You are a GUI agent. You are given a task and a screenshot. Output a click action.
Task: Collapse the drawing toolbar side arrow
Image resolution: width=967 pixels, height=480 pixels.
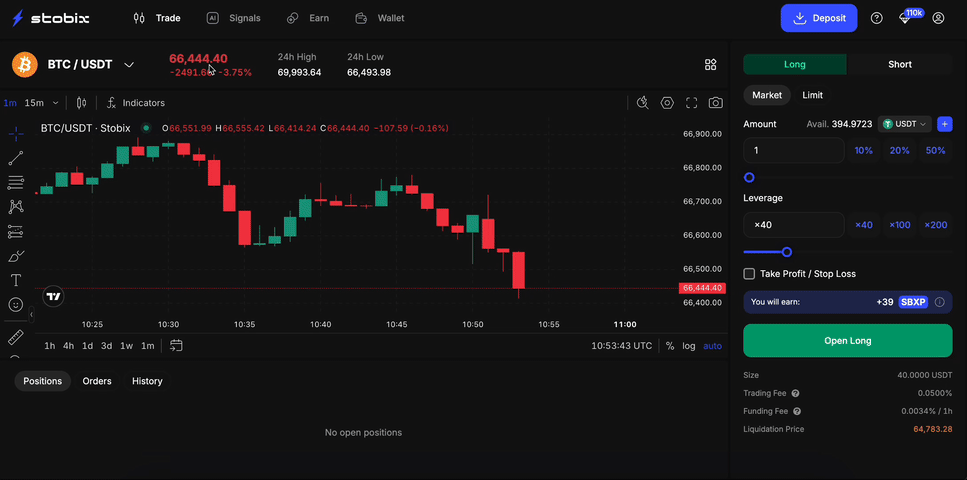tap(31, 315)
